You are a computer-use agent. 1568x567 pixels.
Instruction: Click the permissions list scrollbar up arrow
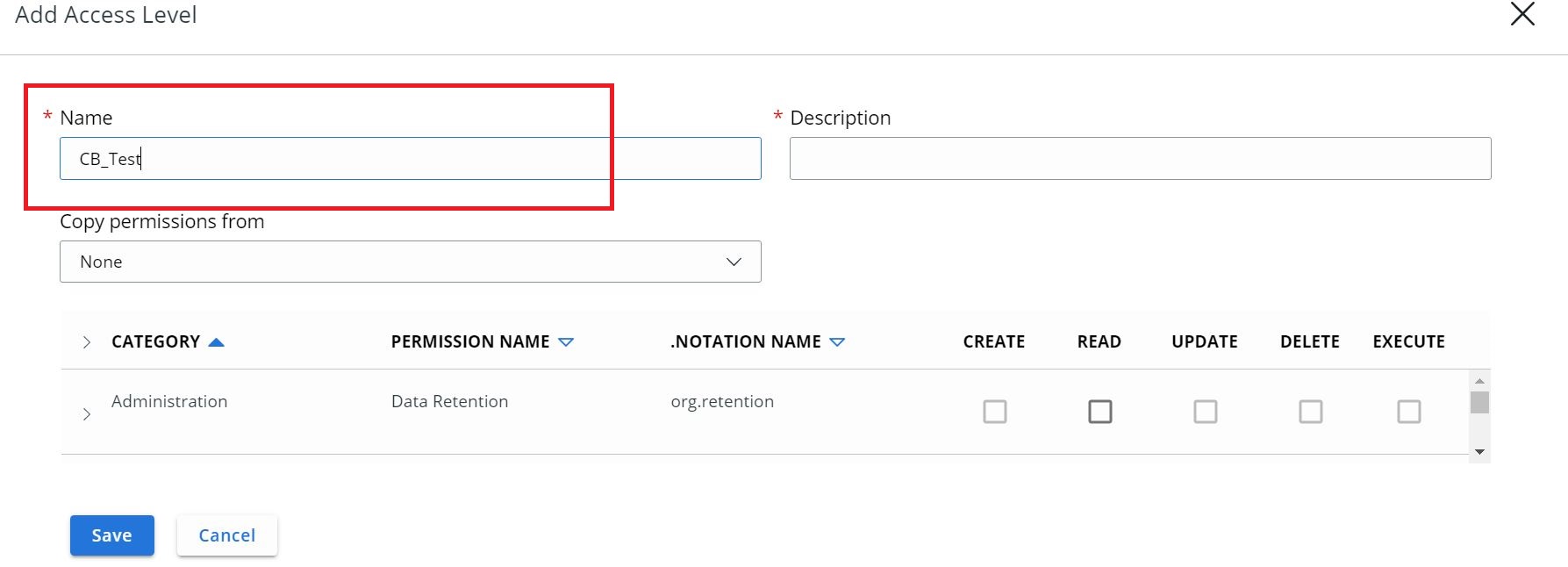click(1479, 381)
